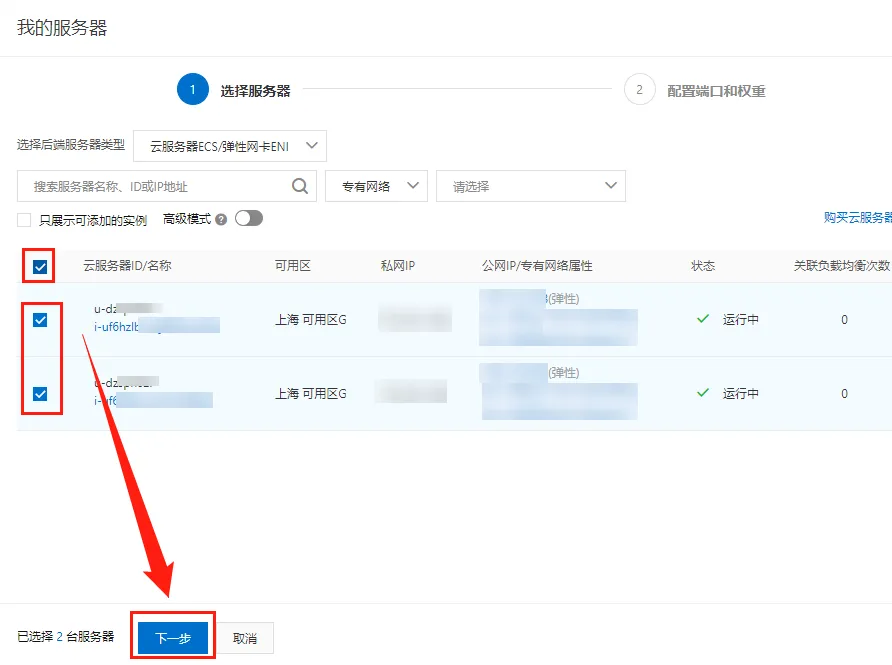
Task: Click the 状态 column header
Action: tap(703, 266)
